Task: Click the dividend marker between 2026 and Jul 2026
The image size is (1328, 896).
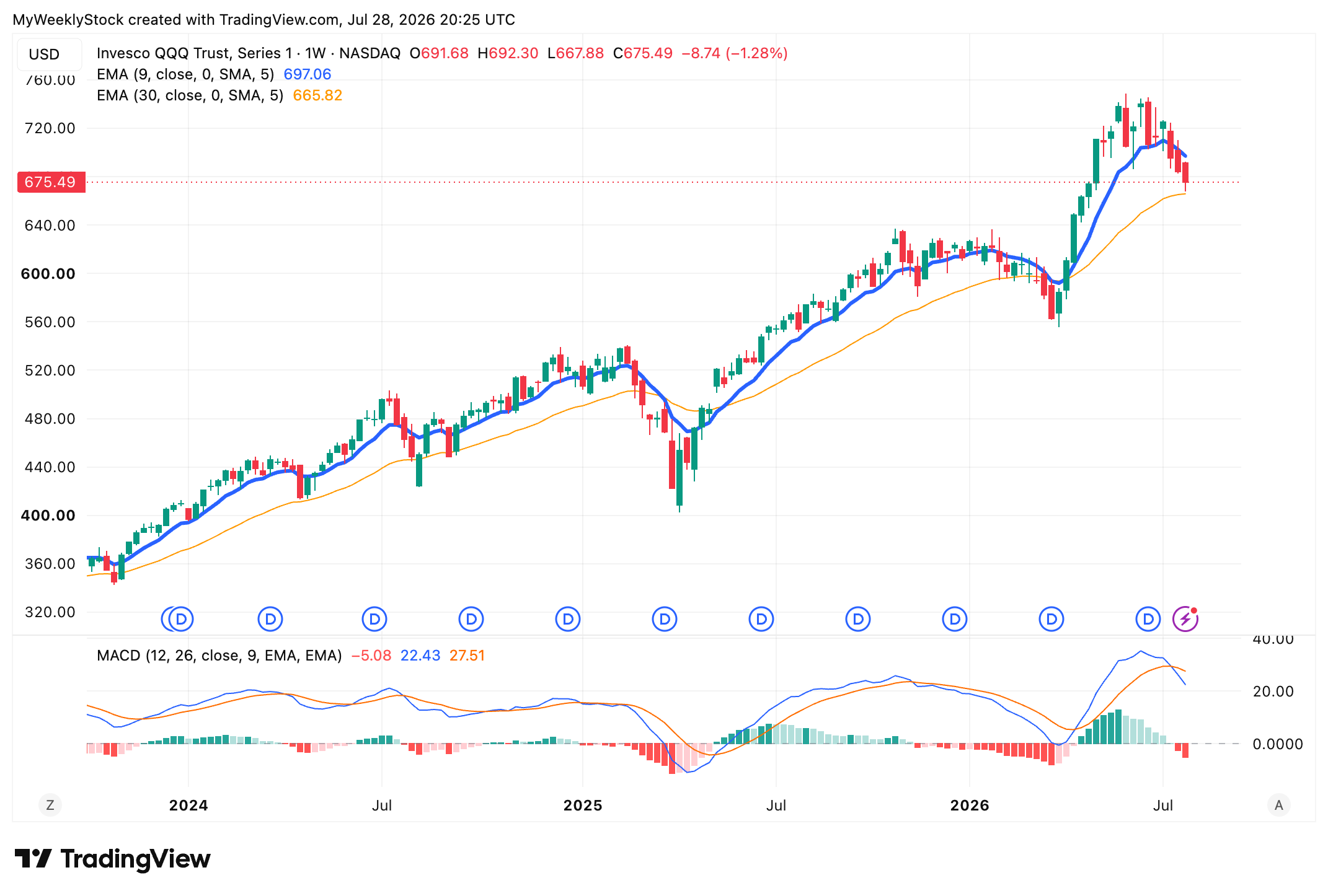Action: pyautogui.click(x=1051, y=619)
